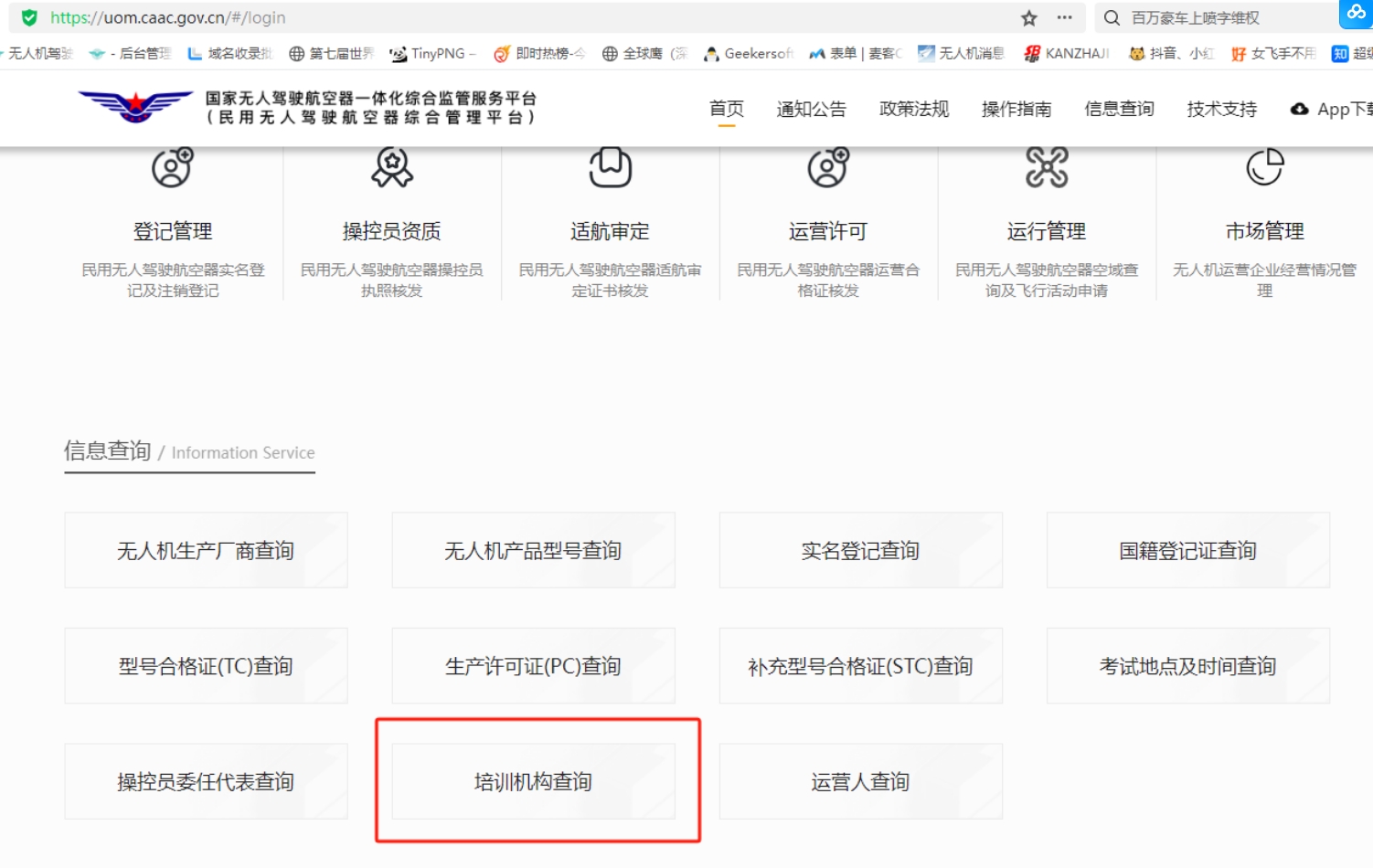The height and width of the screenshot is (868, 1373).
Task: Open the 首页 navigation tab
Action: point(727,109)
